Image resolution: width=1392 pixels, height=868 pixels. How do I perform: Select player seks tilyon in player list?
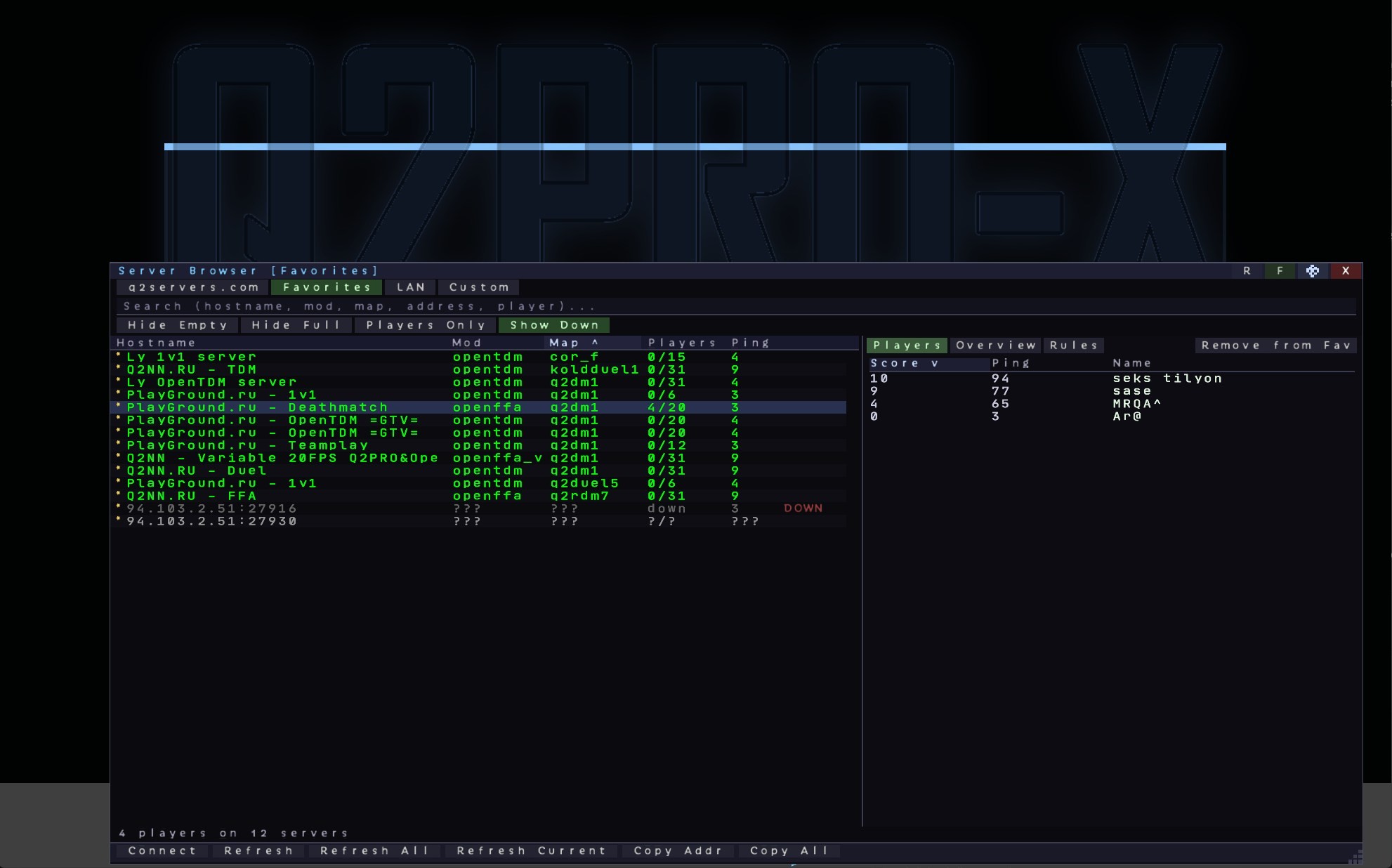click(1112, 379)
